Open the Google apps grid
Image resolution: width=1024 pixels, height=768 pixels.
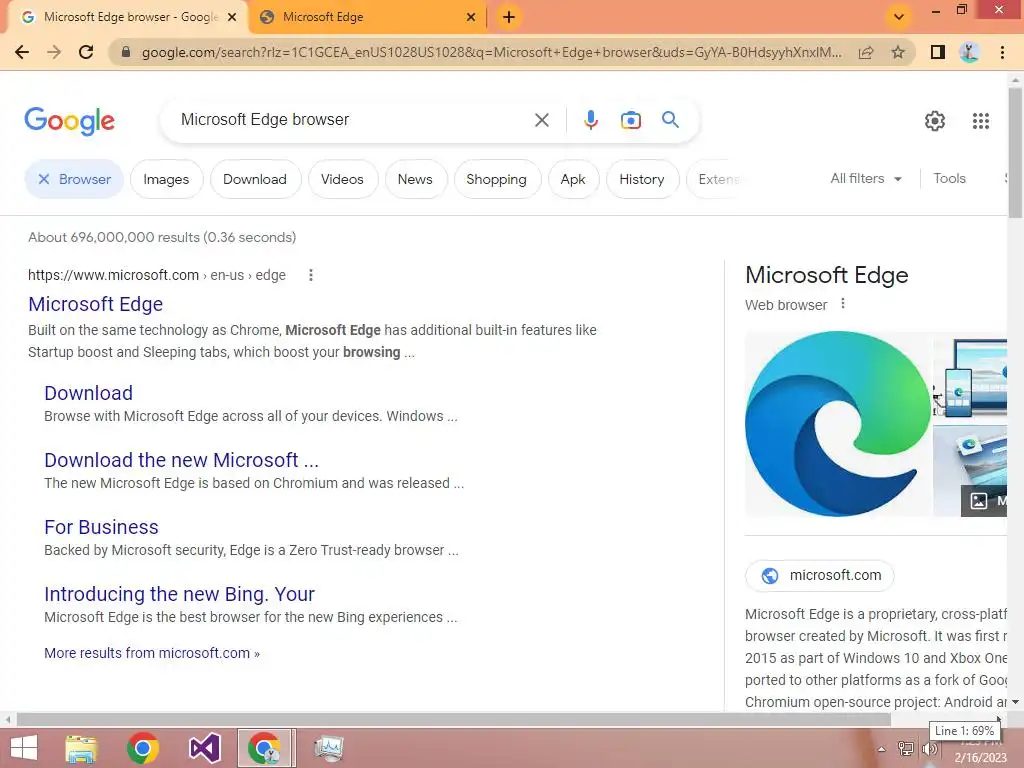(981, 121)
